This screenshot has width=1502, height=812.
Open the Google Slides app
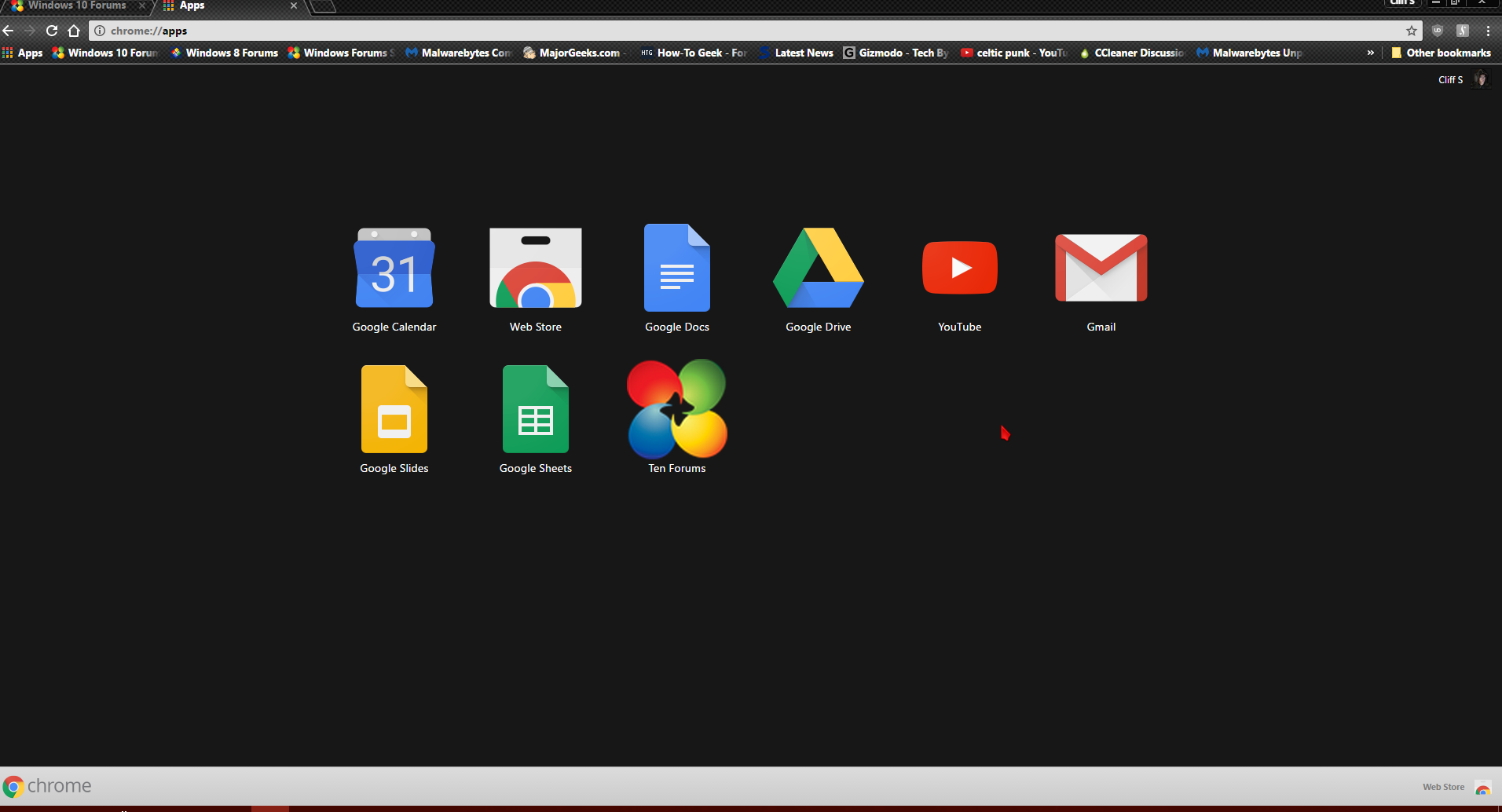(x=394, y=408)
